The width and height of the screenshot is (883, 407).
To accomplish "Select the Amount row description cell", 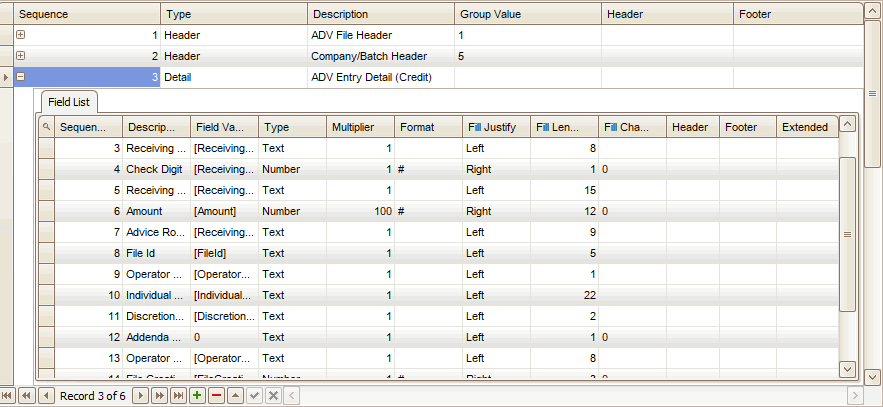I will click(x=155, y=211).
